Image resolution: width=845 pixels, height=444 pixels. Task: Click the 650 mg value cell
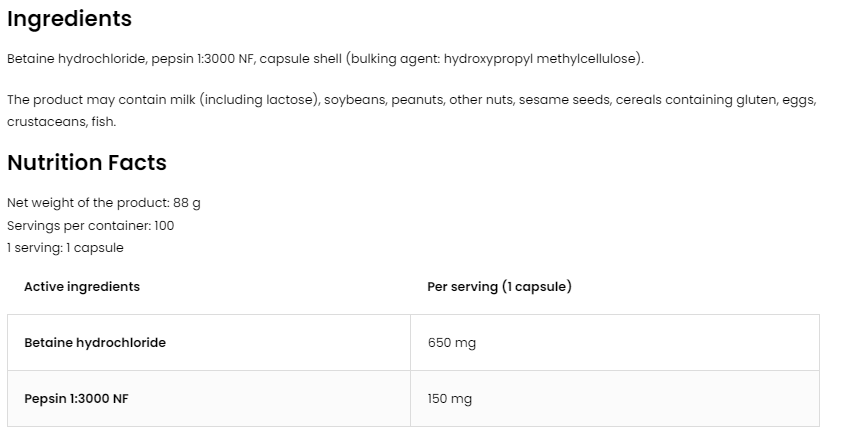[x=452, y=343]
